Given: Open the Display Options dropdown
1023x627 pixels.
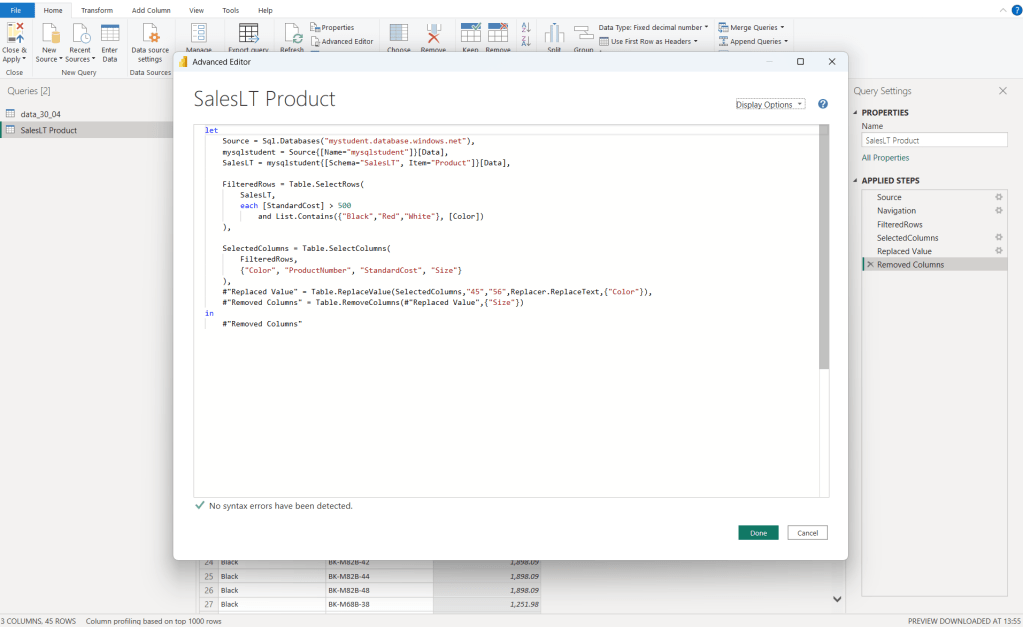Looking at the screenshot, I should coord(769,104).
